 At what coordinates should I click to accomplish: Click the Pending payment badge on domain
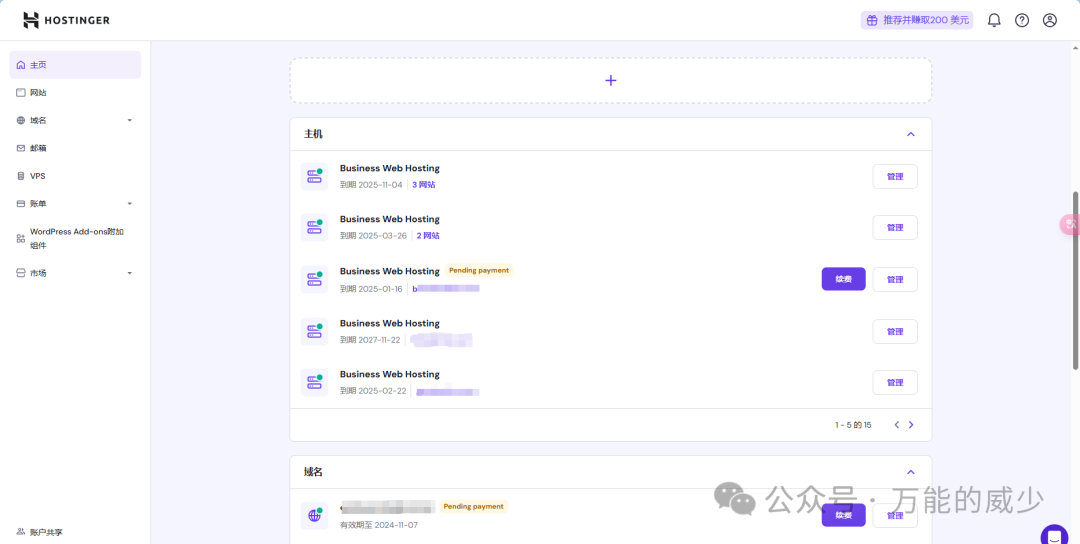473,506
